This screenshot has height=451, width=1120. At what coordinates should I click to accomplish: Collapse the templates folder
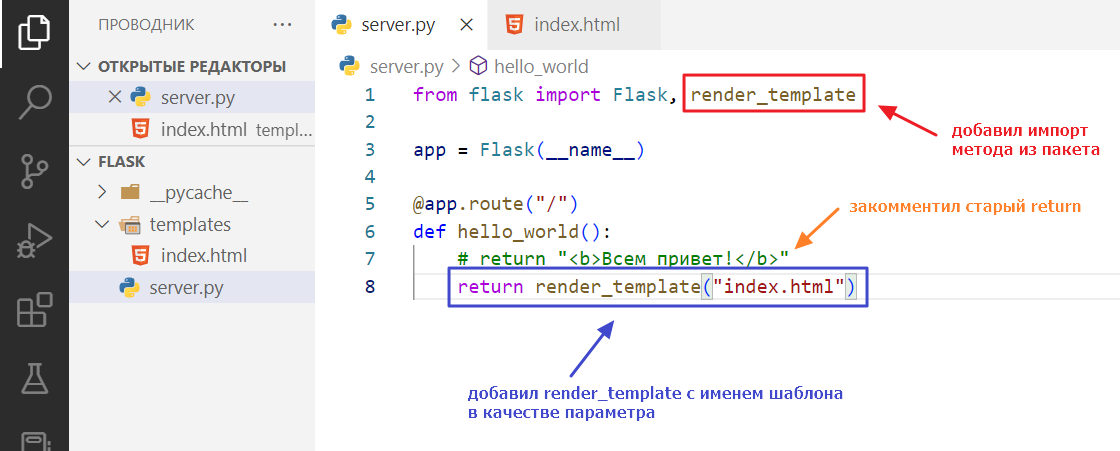pyautogui.click(x=101, y=224)
